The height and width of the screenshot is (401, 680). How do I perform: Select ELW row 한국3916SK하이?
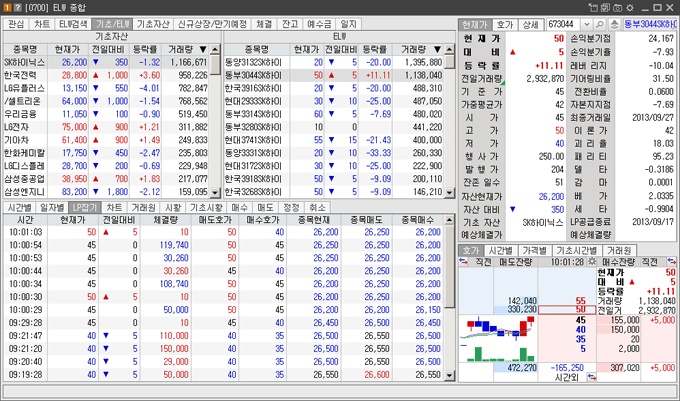tap(334, 88)
